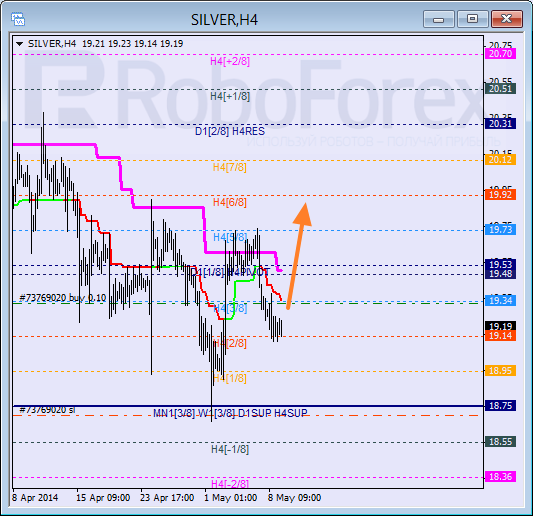Maximize the SILVER,H4 chart window
Viewport: 533px width, 516px height.
(472, 19)
